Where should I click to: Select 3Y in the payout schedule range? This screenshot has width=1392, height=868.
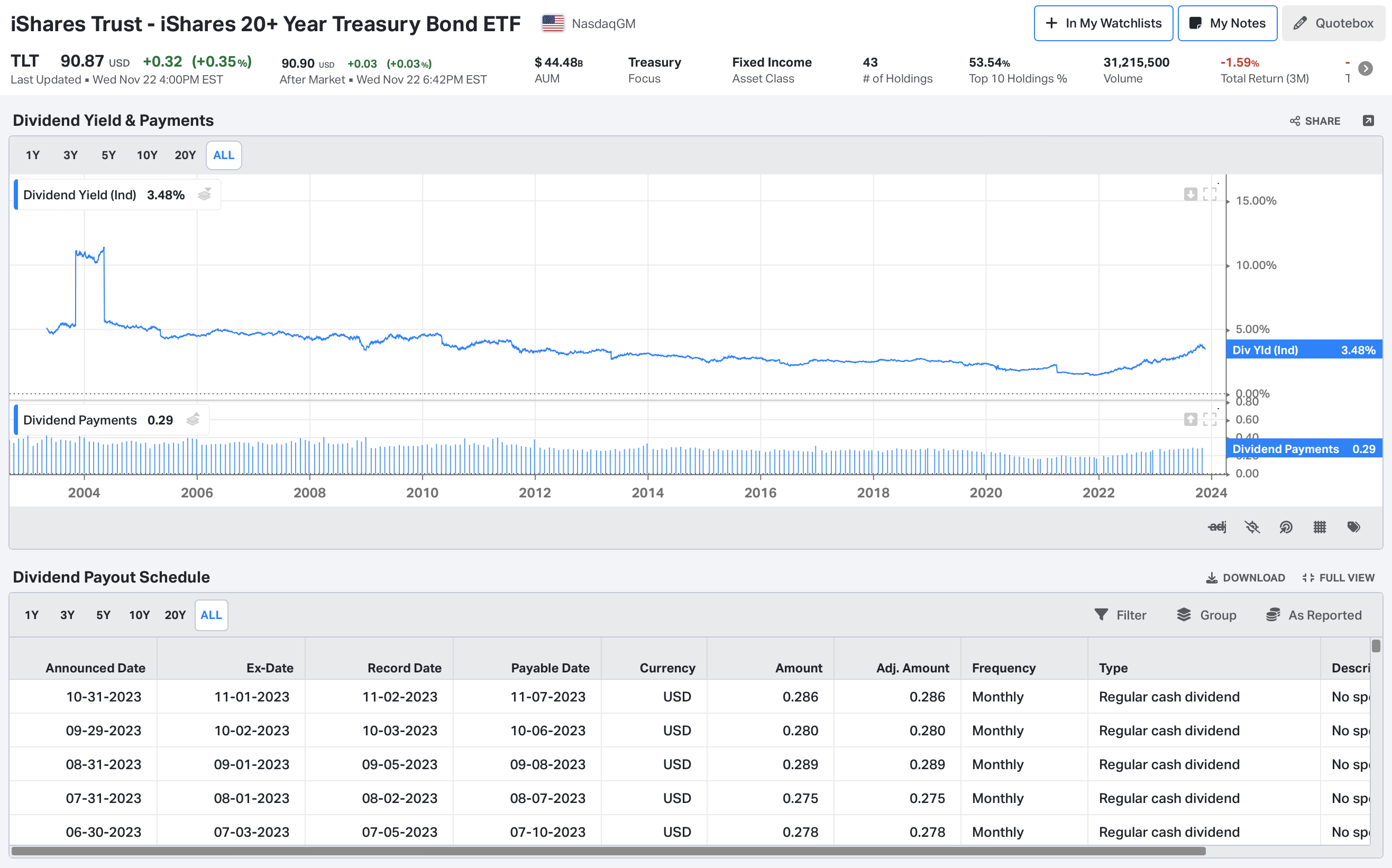click(67, 615)
